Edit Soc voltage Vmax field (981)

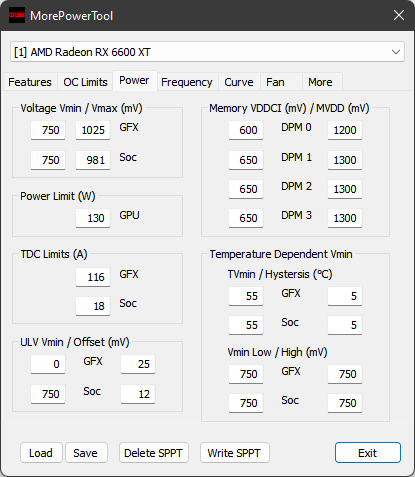click(93, 160)
